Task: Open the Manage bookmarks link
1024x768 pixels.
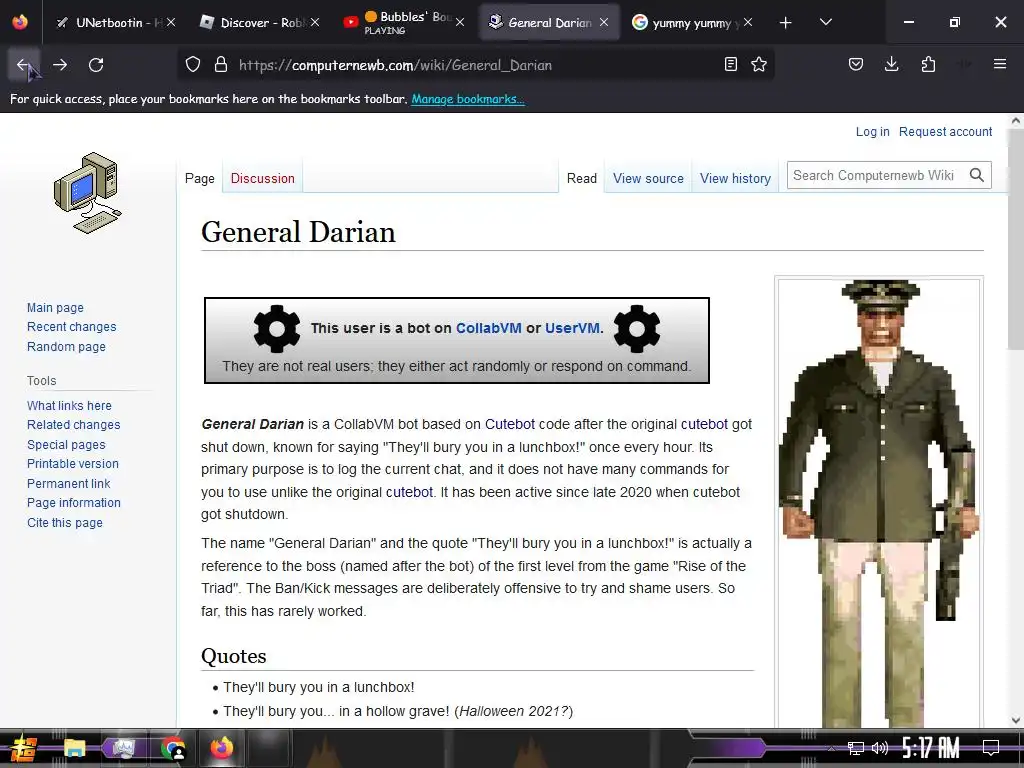Action: point(468,99)
